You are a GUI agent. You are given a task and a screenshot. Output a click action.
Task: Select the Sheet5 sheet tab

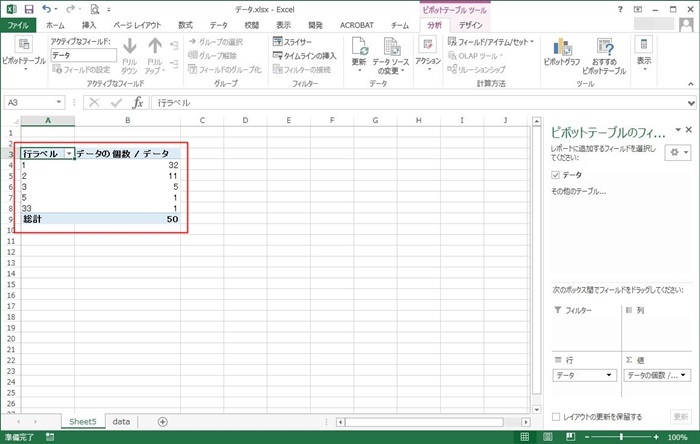click(x=83, y=422)
